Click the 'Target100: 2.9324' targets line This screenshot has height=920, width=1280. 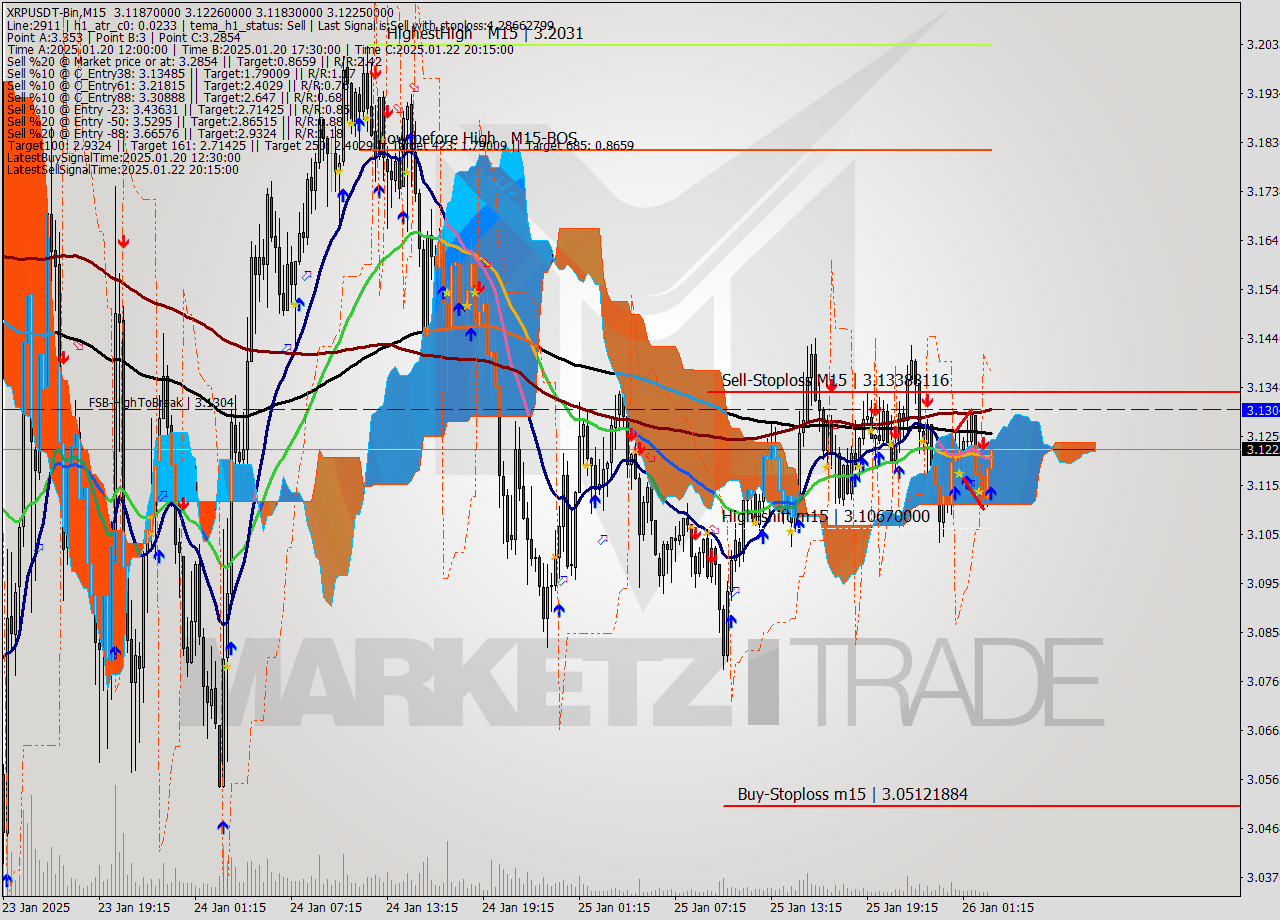point(320,146)
